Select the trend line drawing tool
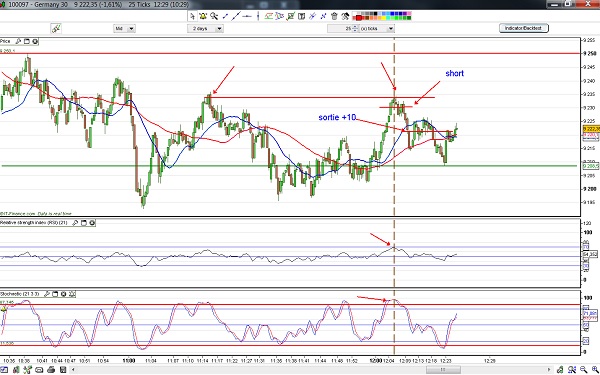The height and width of the screenshot is (375, 600). 236,16
